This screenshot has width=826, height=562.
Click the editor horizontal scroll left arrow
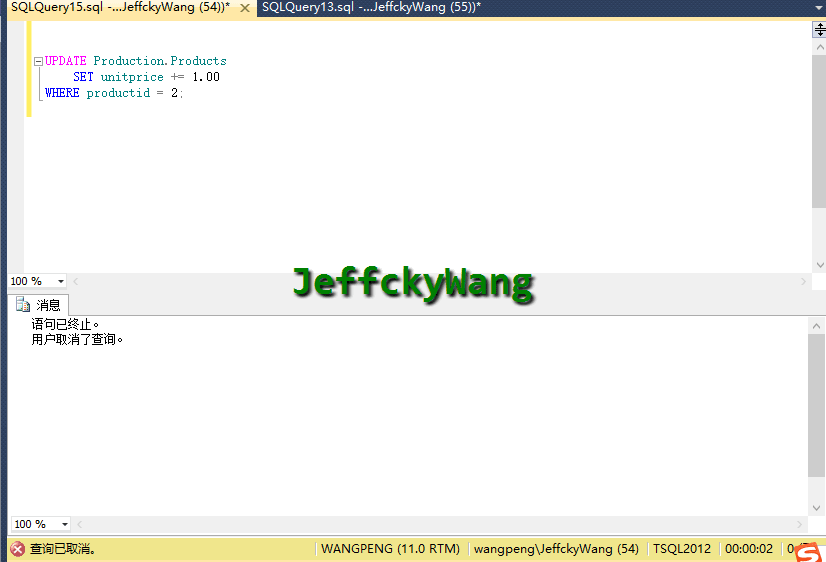76,281
